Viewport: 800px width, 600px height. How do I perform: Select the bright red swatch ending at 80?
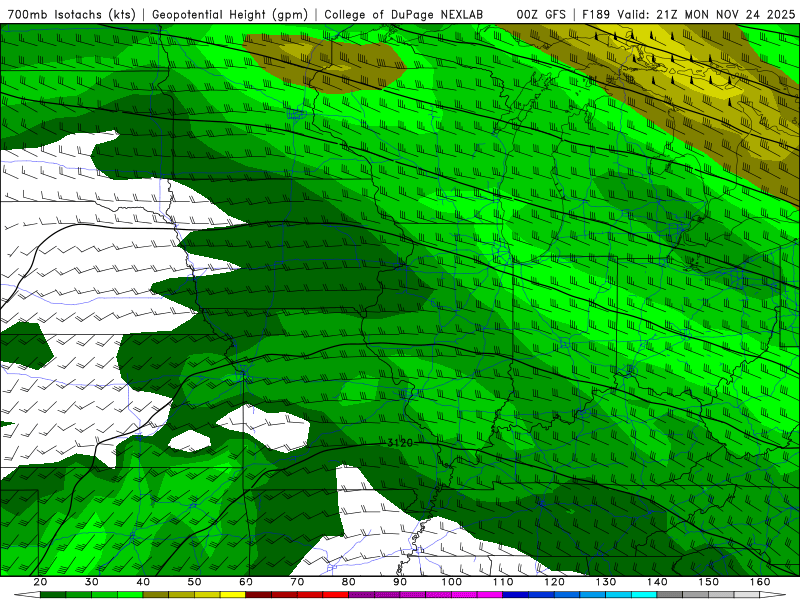[x=336, y=594]
